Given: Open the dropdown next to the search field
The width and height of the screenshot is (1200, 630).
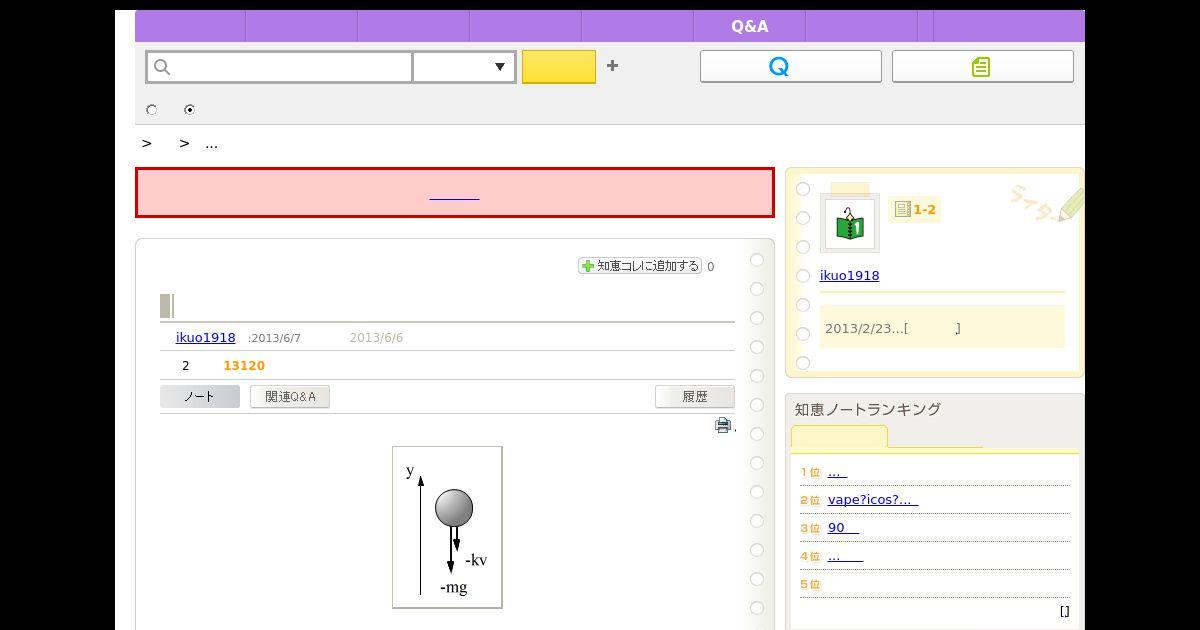Looking at the screenshot, I should 465,67.
